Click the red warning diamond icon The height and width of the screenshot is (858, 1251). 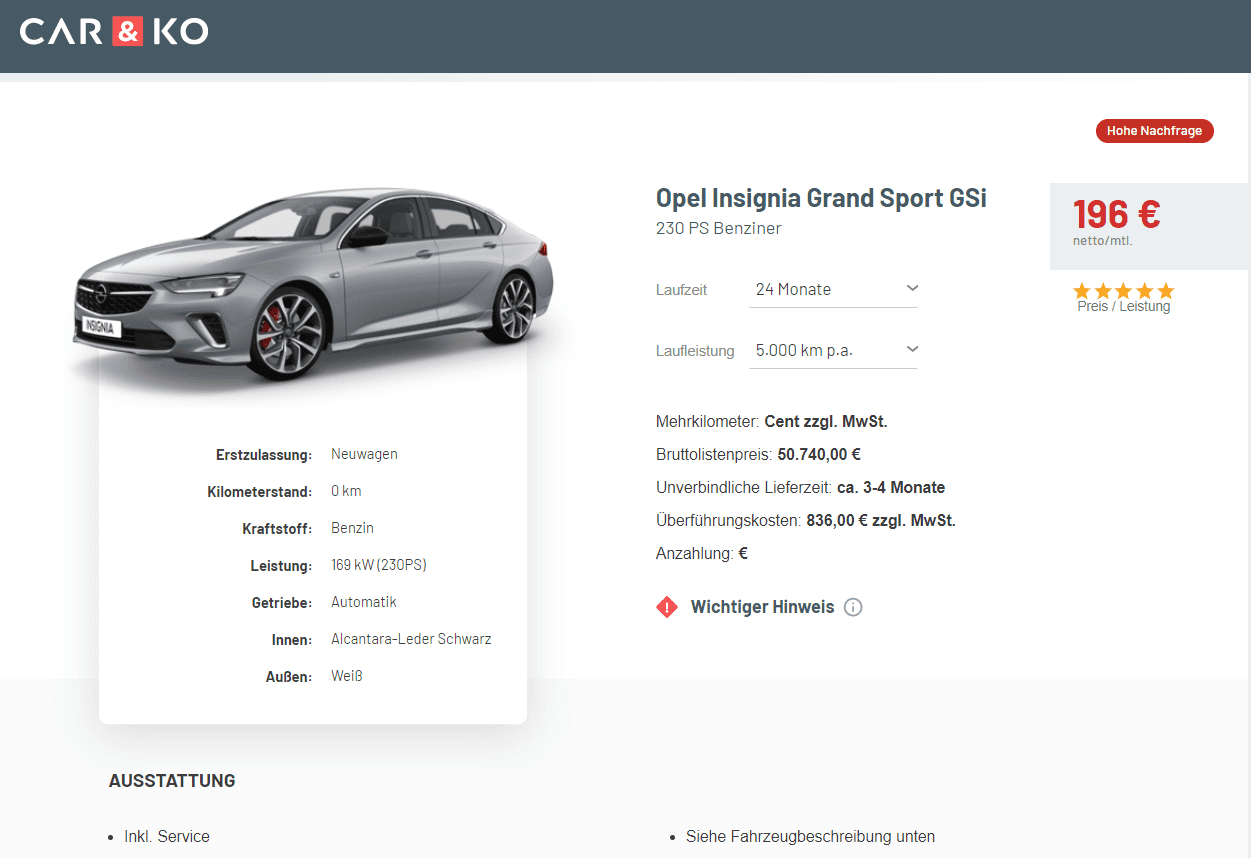667,607
